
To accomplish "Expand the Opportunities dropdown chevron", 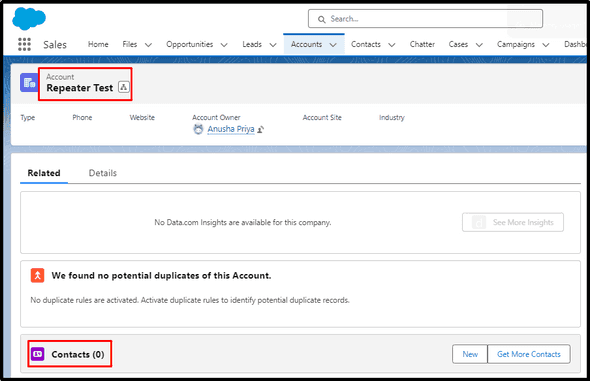I will tap(224, 45).
